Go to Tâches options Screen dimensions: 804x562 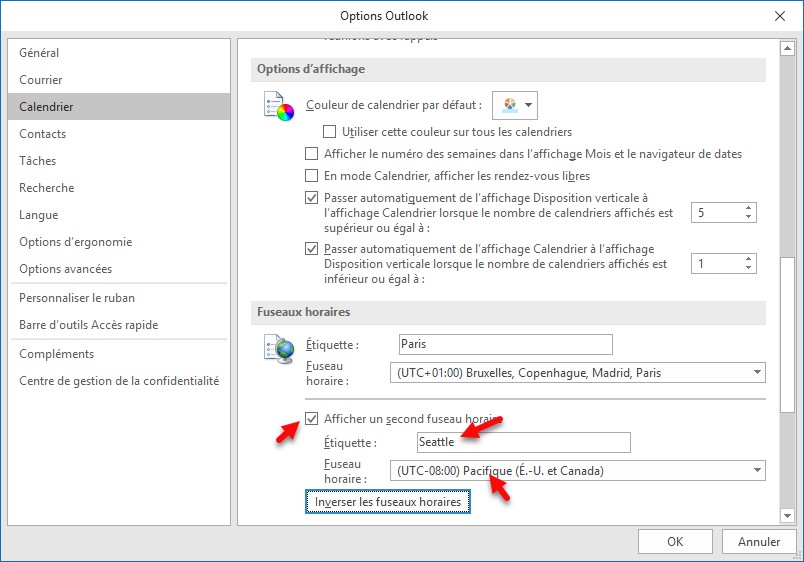click(119, 161)
